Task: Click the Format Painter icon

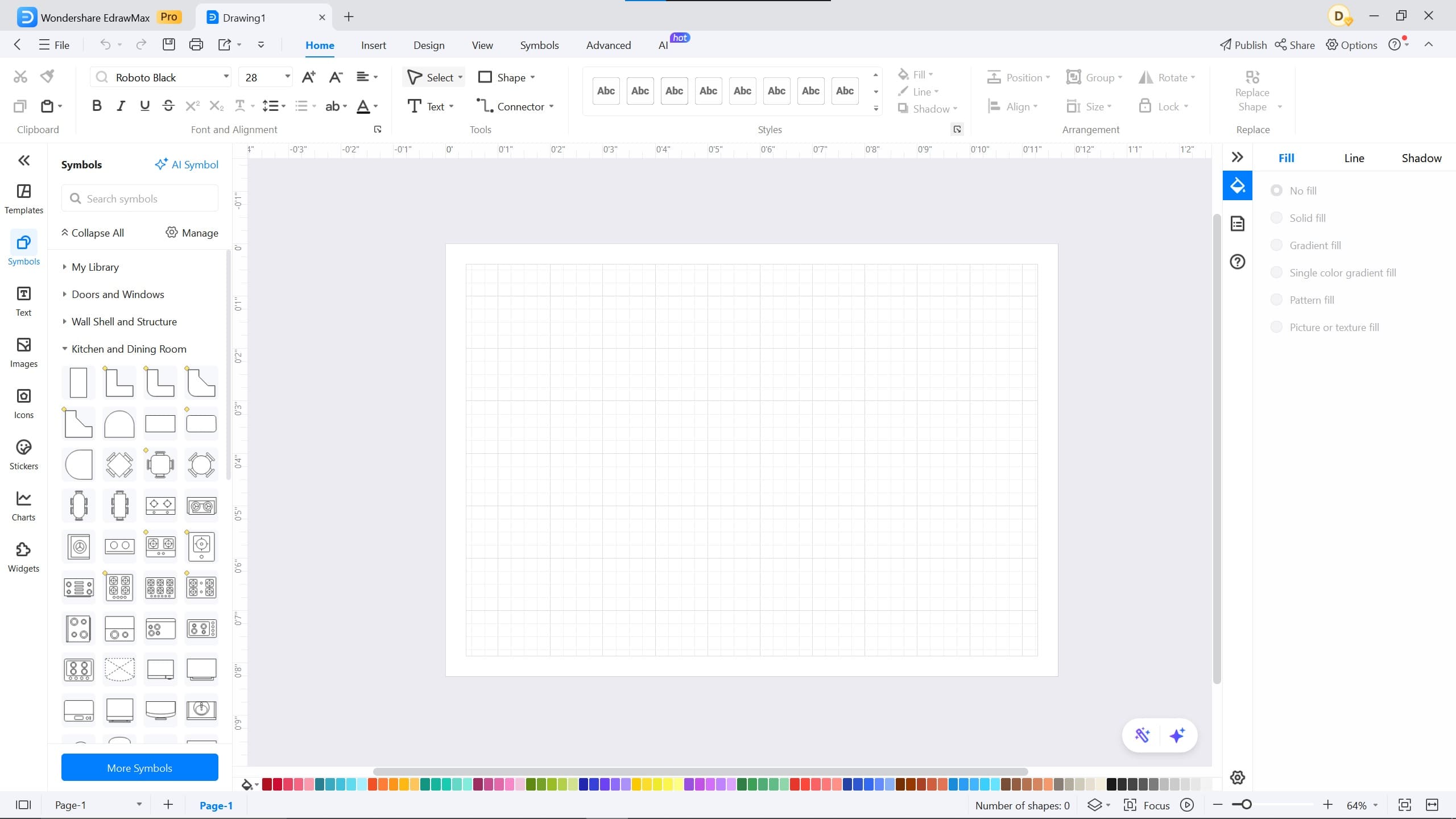Action: click(48, 76)
